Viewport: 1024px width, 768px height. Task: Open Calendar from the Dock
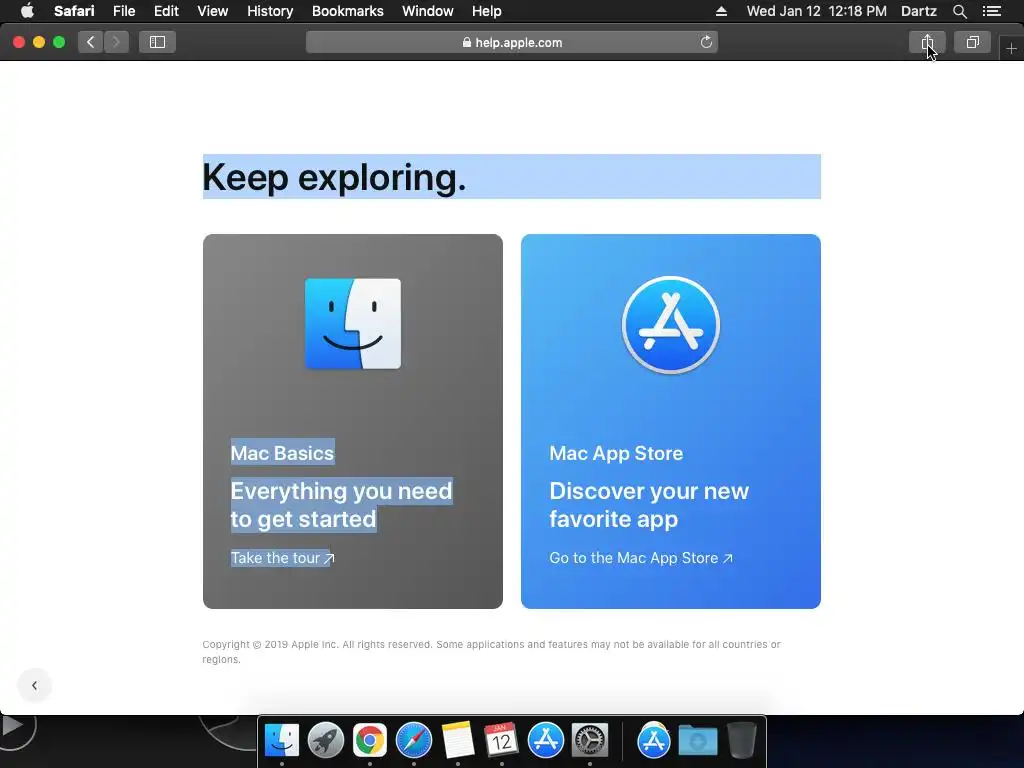[502, 741]
